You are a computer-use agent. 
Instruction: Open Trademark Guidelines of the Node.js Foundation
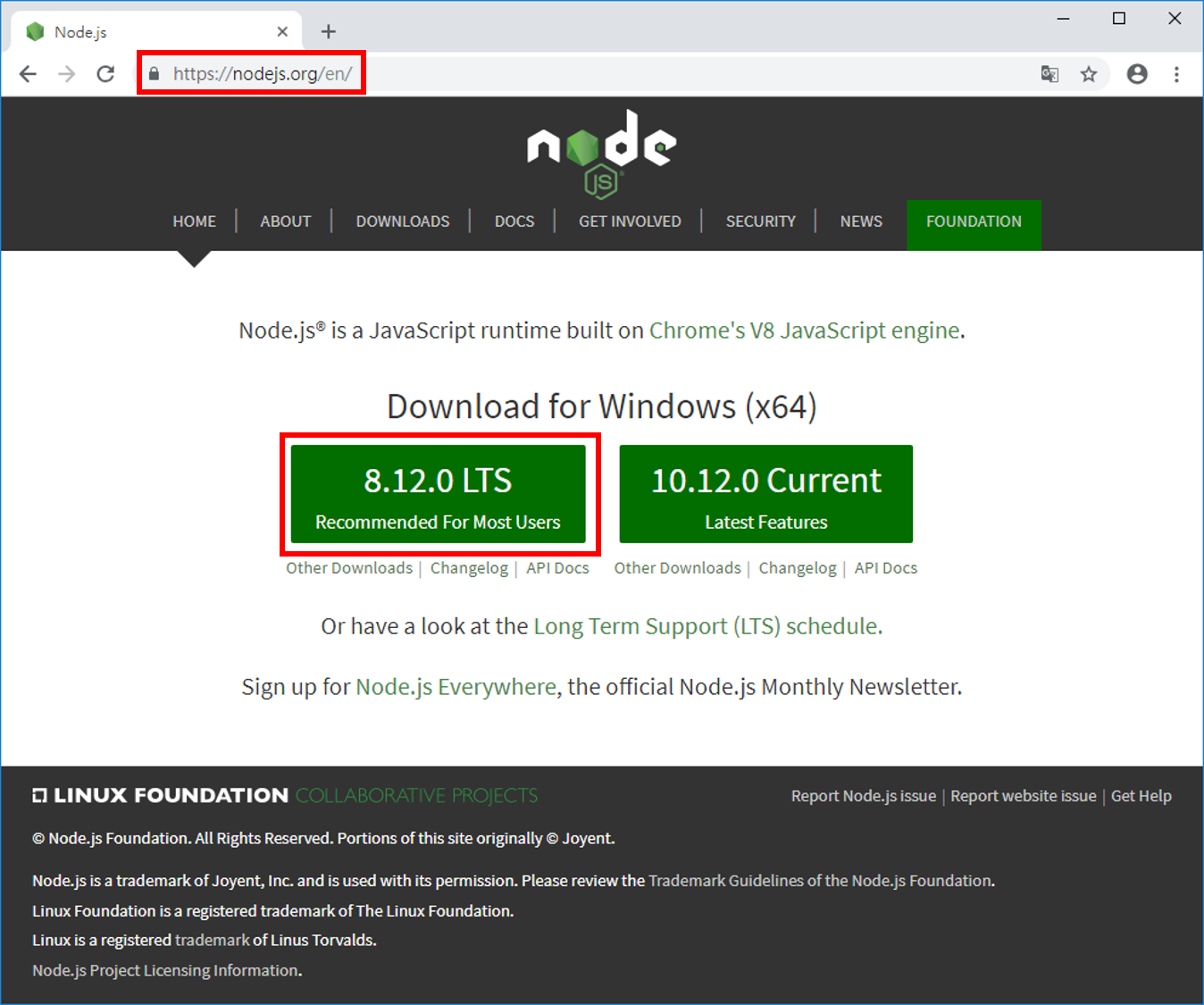coord(820,881)
